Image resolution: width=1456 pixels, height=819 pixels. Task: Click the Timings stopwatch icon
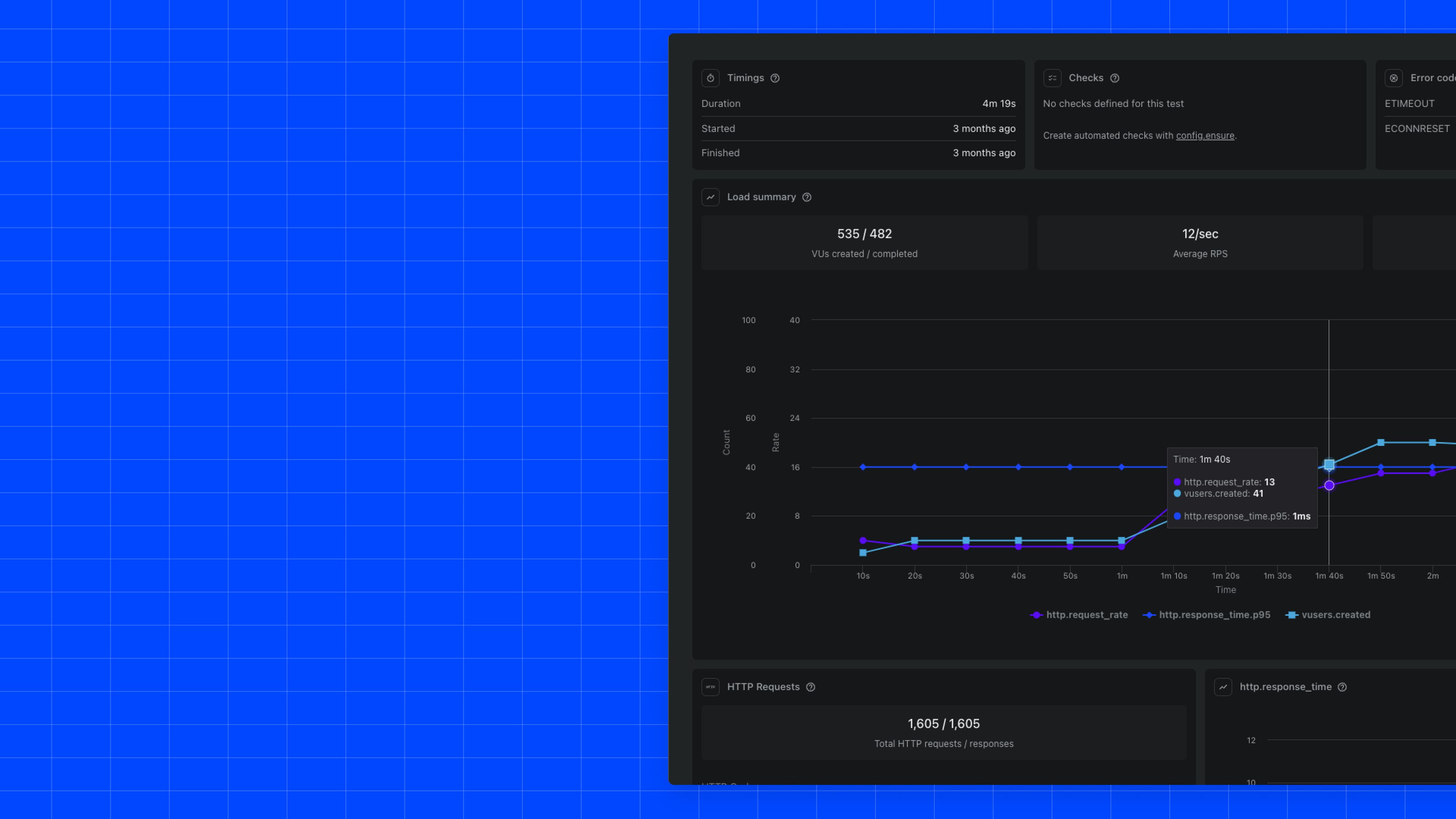[711, 78]
